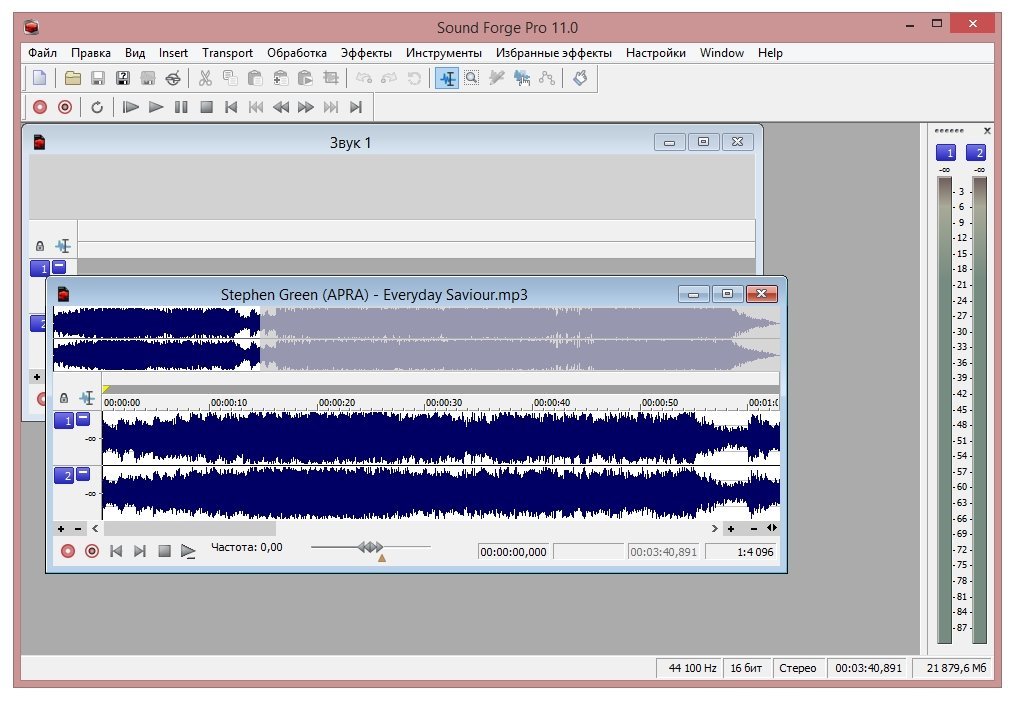1019x707 pixels.
Task: Rewind using transport bar button
Action: (x=281, y=107)
